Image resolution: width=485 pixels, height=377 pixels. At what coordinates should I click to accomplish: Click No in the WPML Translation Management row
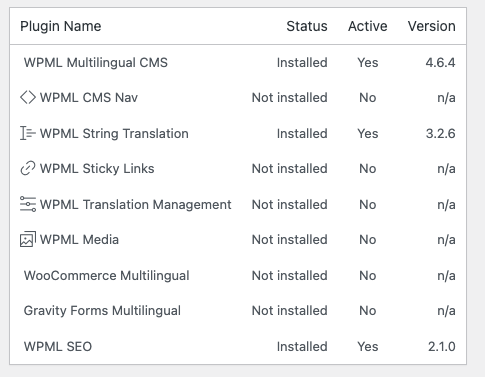[368, 204]
